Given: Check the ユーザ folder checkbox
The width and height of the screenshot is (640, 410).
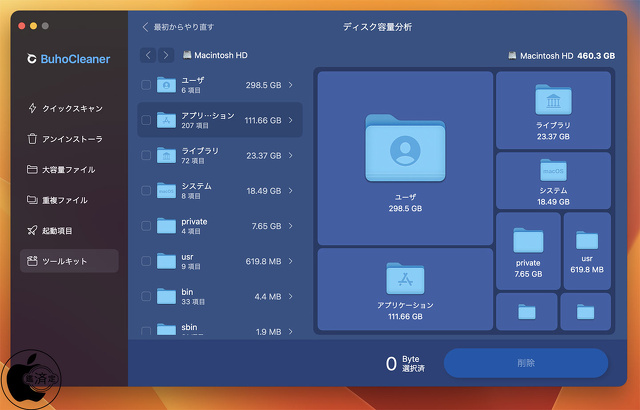Looking at the screenshot, I should pyautogui.click(x=146, y=85).
